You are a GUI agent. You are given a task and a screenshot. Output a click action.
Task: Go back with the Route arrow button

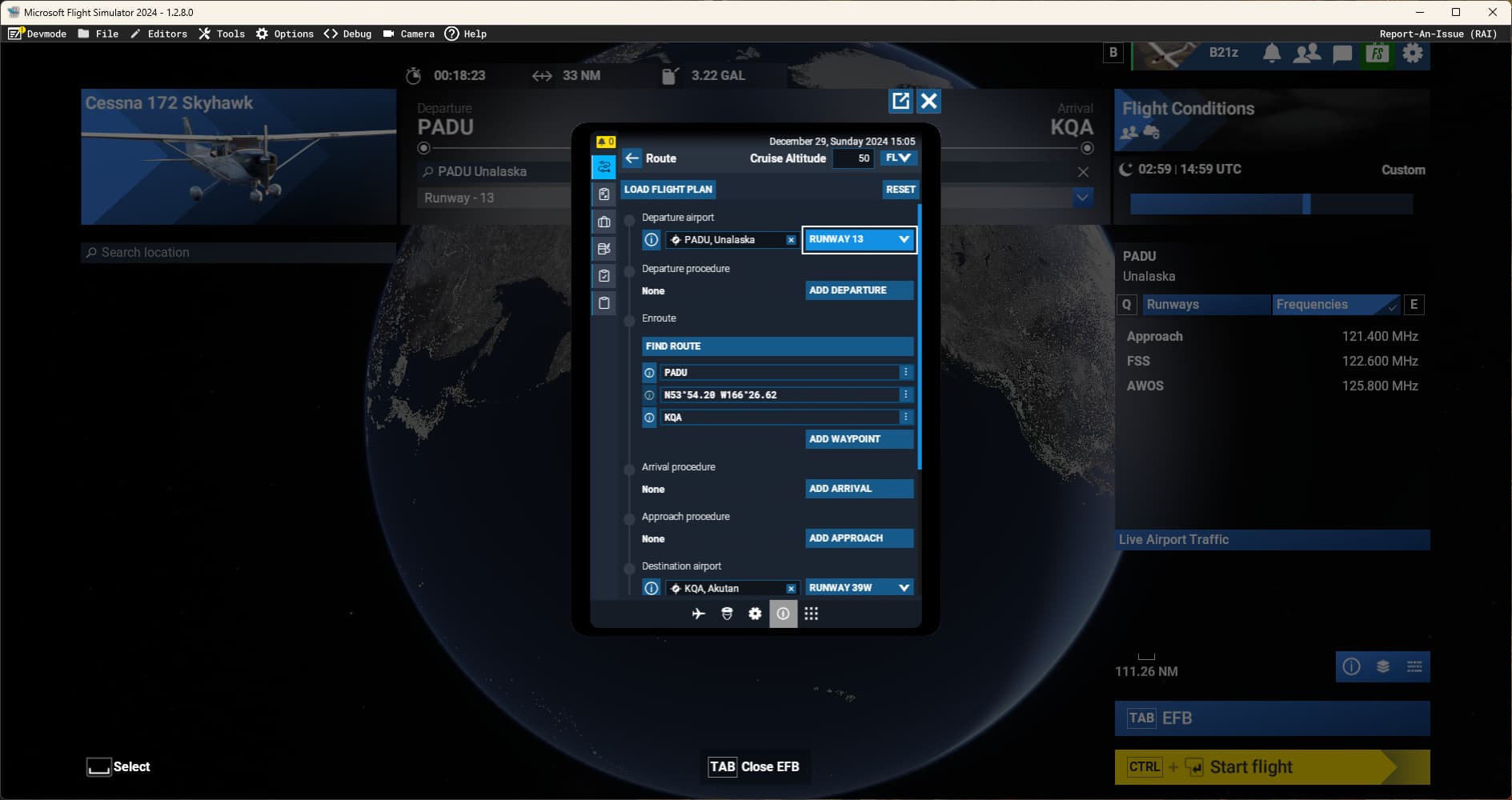tap(632, 158)
